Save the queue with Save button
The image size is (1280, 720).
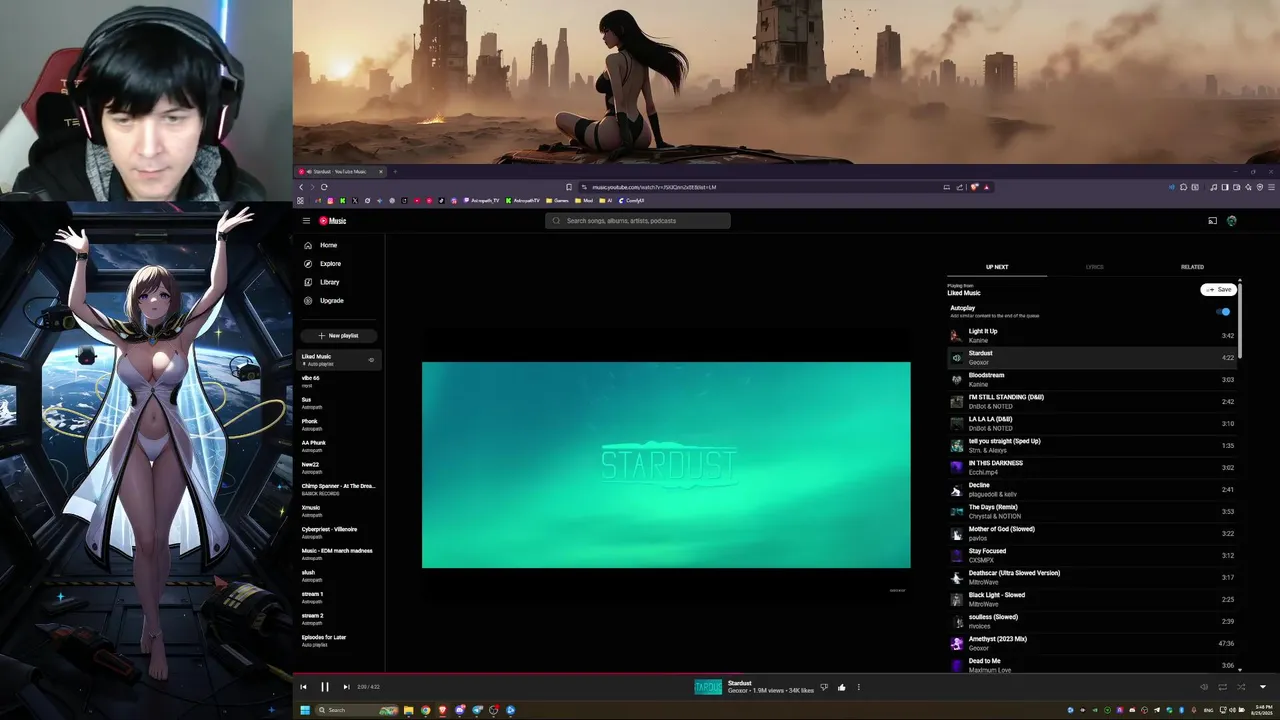(x=1219, y=290)
